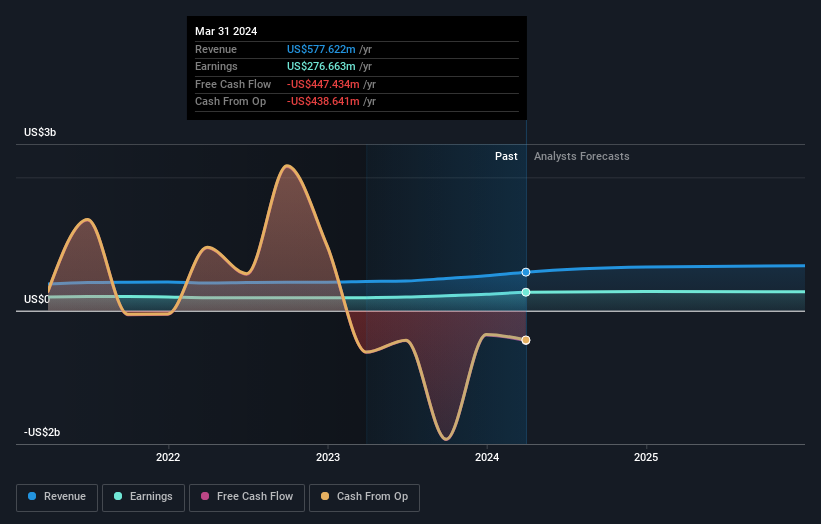Viewport: 821px width, 524px height.
Task: Click the pink Free Cash Flow legend dot
Action: point(205,496)
